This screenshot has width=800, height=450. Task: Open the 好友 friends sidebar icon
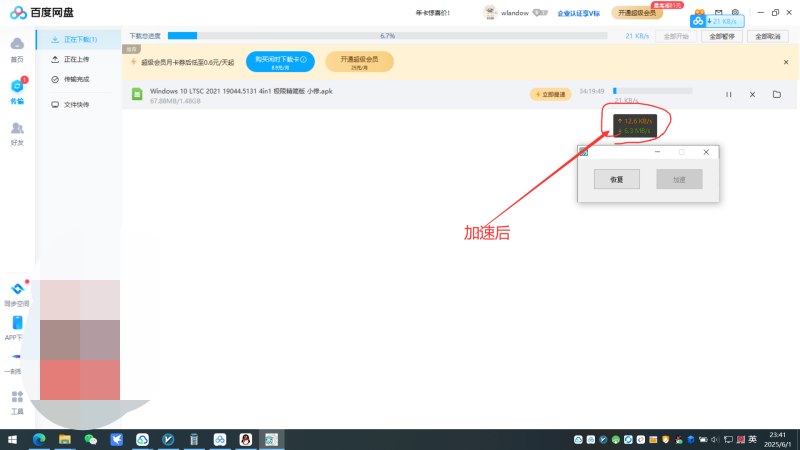[x=17, y=131]
